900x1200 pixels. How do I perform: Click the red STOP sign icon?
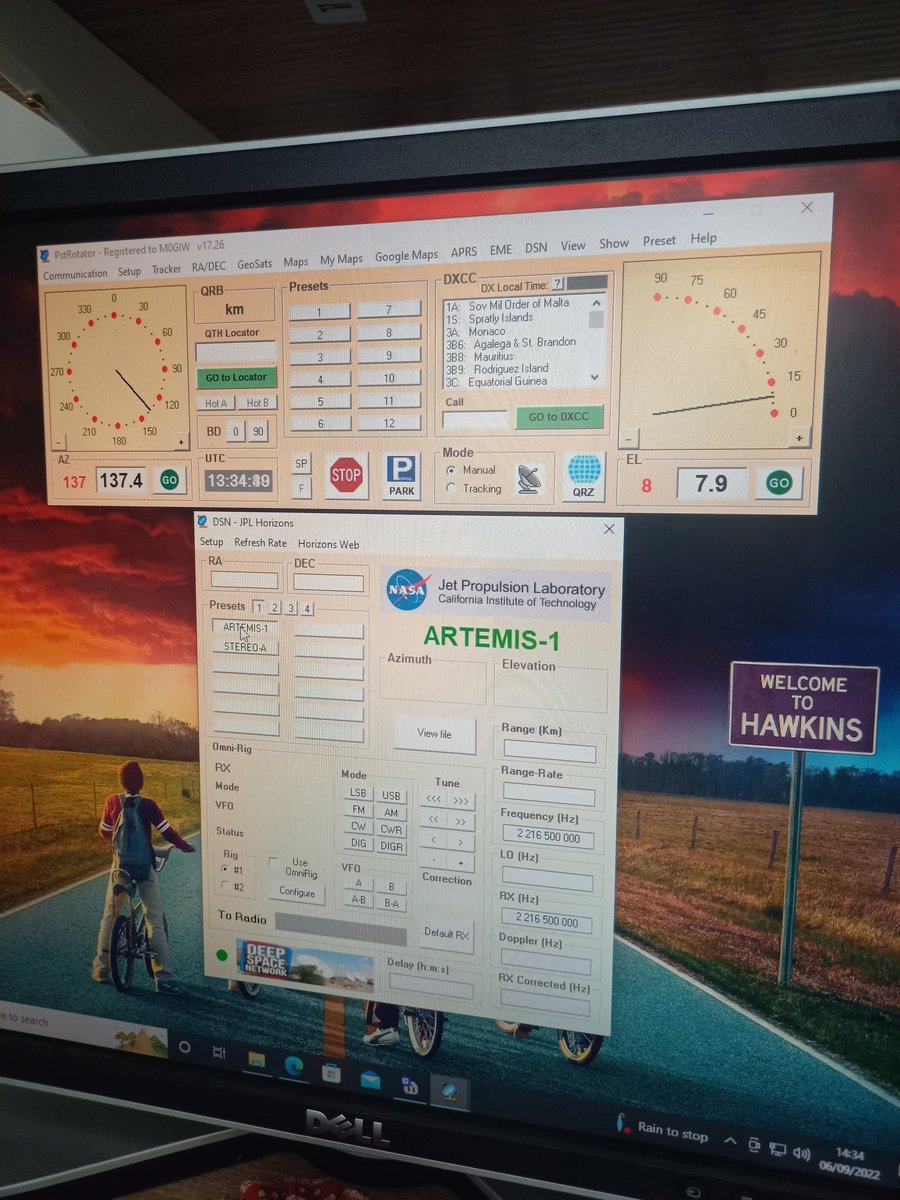(x=346, y=475)
